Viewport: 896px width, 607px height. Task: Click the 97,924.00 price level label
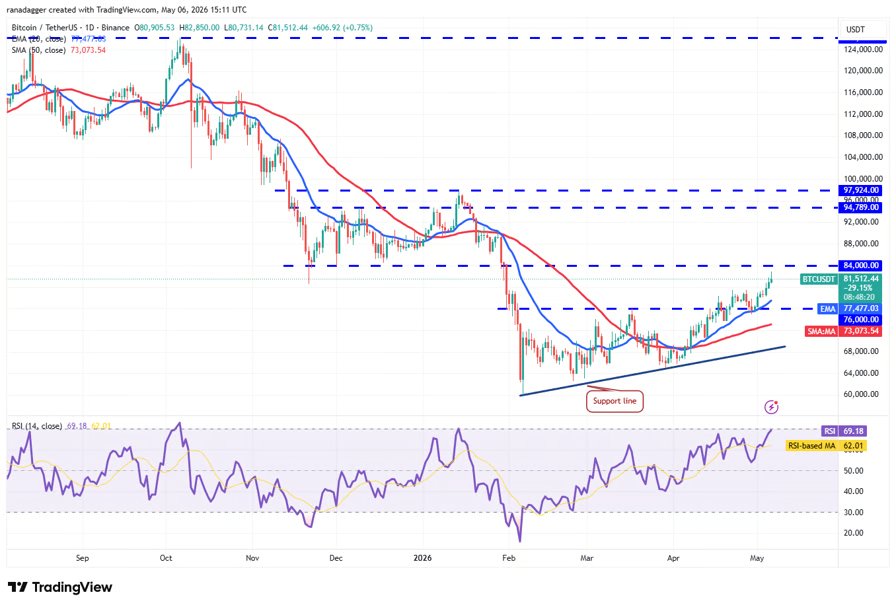(x=861, y=190)
